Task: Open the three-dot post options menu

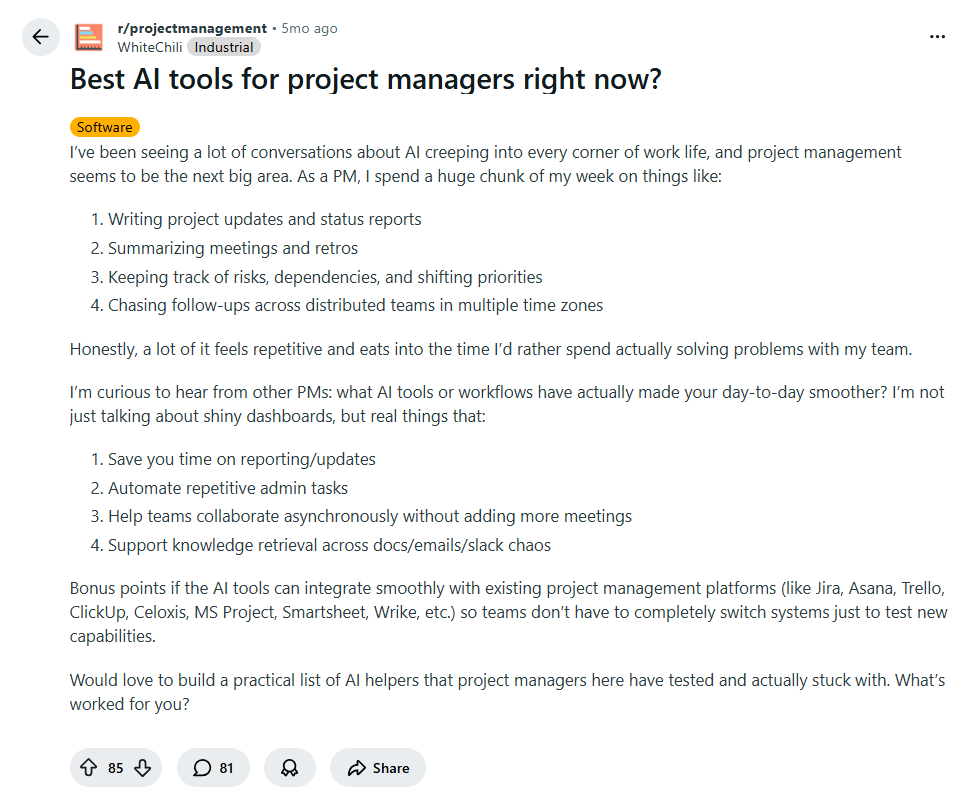Action: pos(937,37)
